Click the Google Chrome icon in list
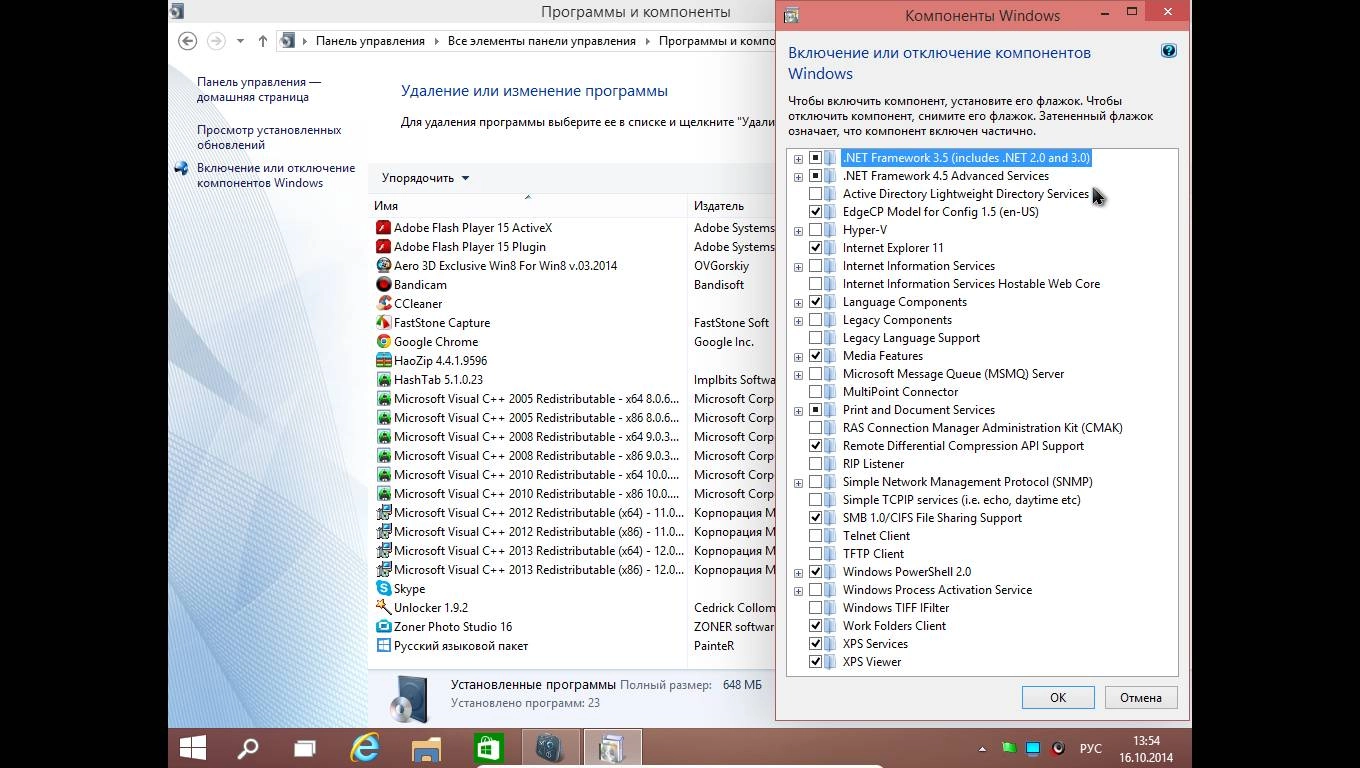The image size is (1360, 768). (x=383, y=342)
